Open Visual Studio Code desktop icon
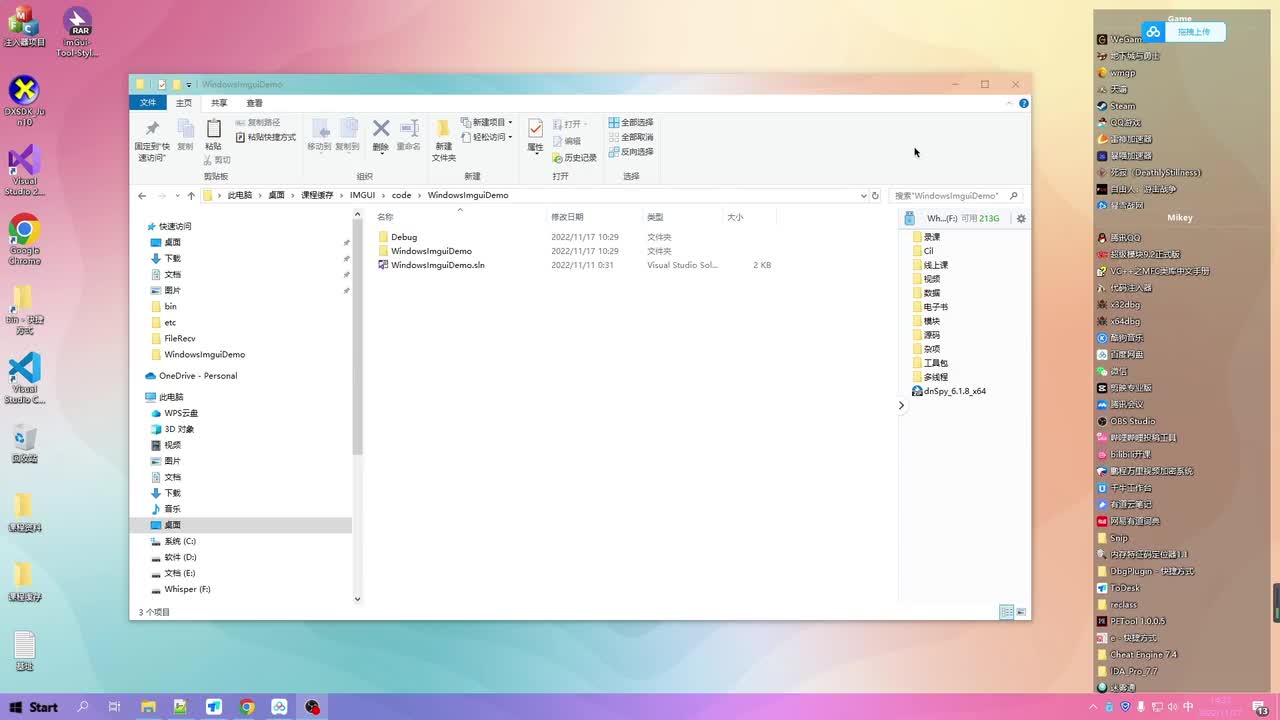The width and height of the screenshot is (1280, 720). [24, 378]
